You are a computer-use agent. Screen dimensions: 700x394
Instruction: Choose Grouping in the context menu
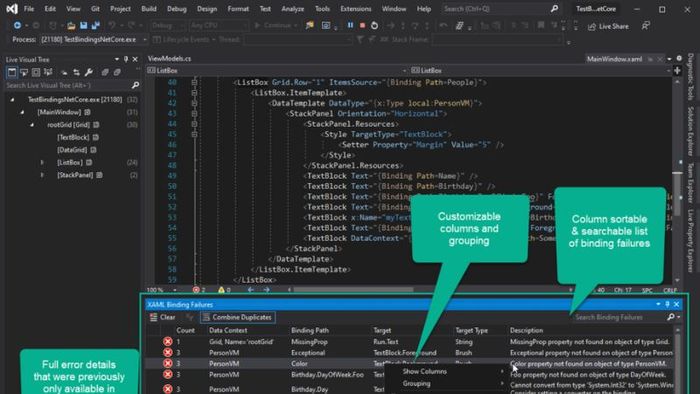(417, 383)
